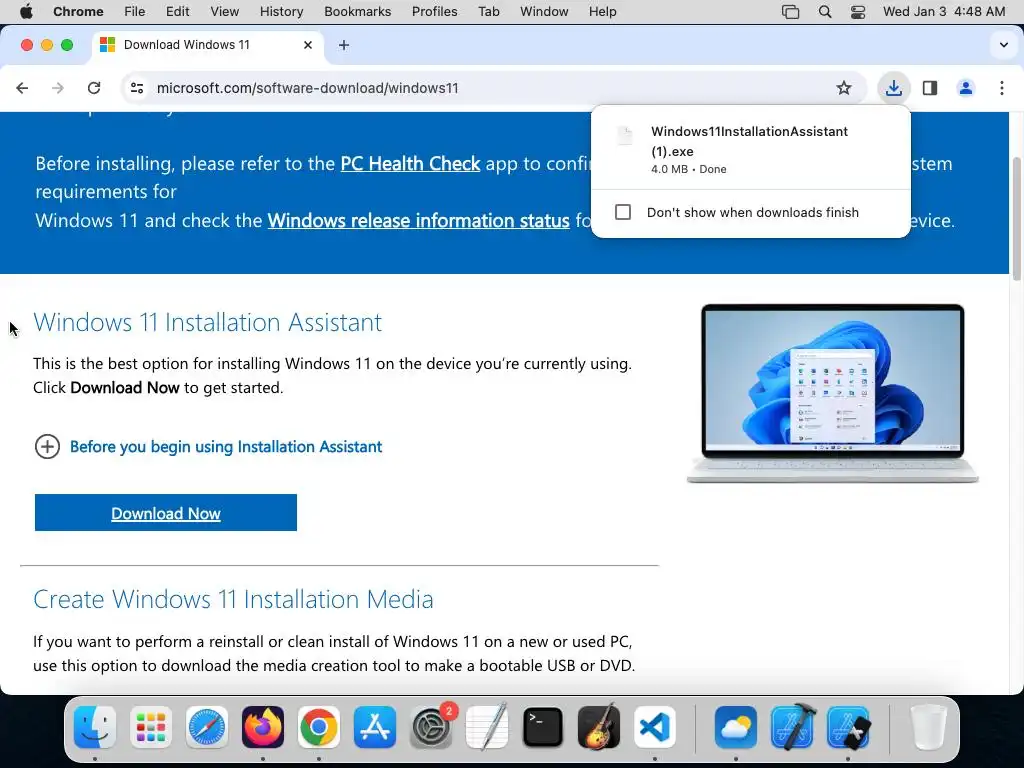The image size is (1024, 768).
Task: Click the Windows 11 Installation Assistant heading
Action: click(x=208, y=322)
